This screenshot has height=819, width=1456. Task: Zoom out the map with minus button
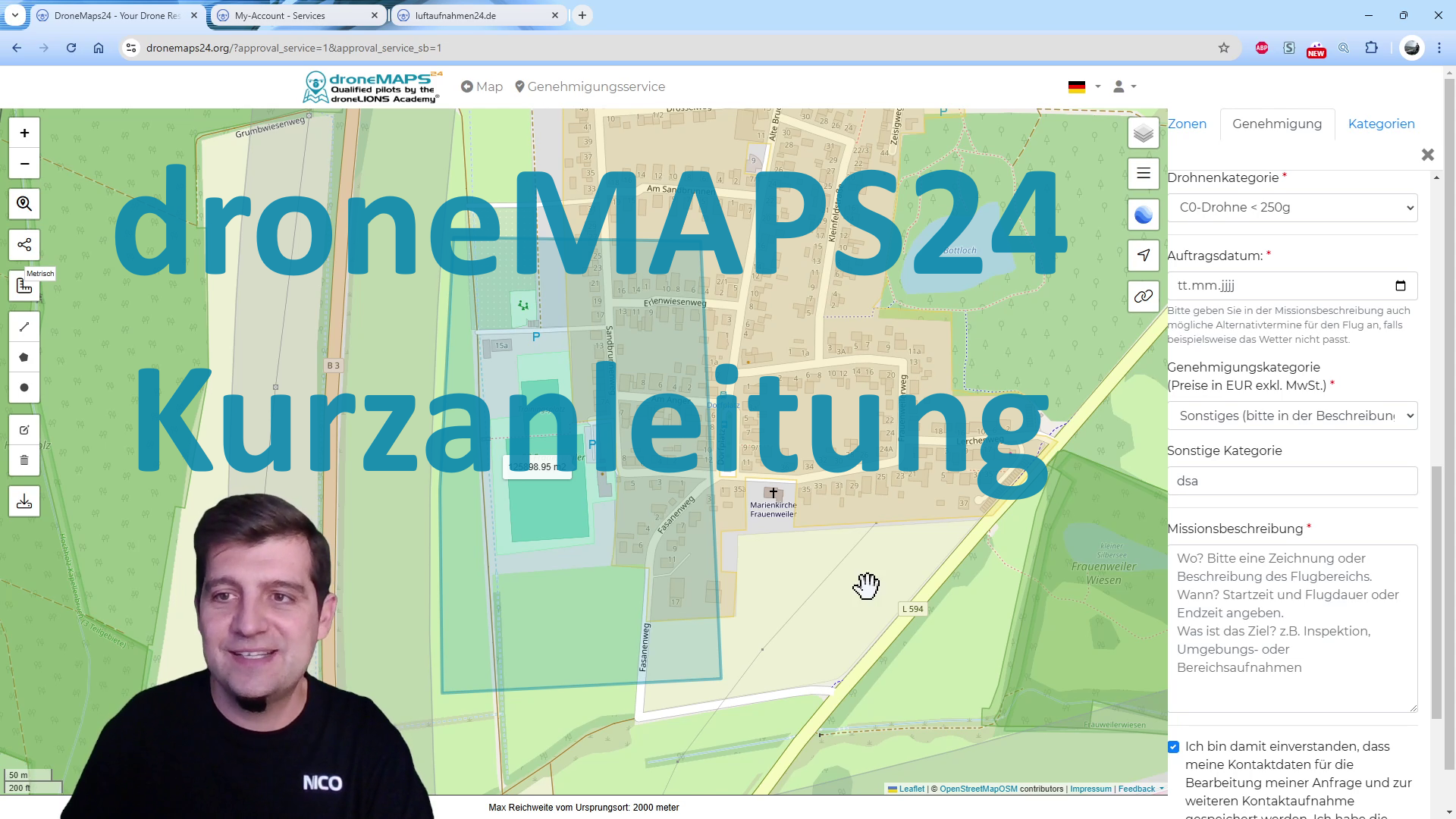coord(24,164)
